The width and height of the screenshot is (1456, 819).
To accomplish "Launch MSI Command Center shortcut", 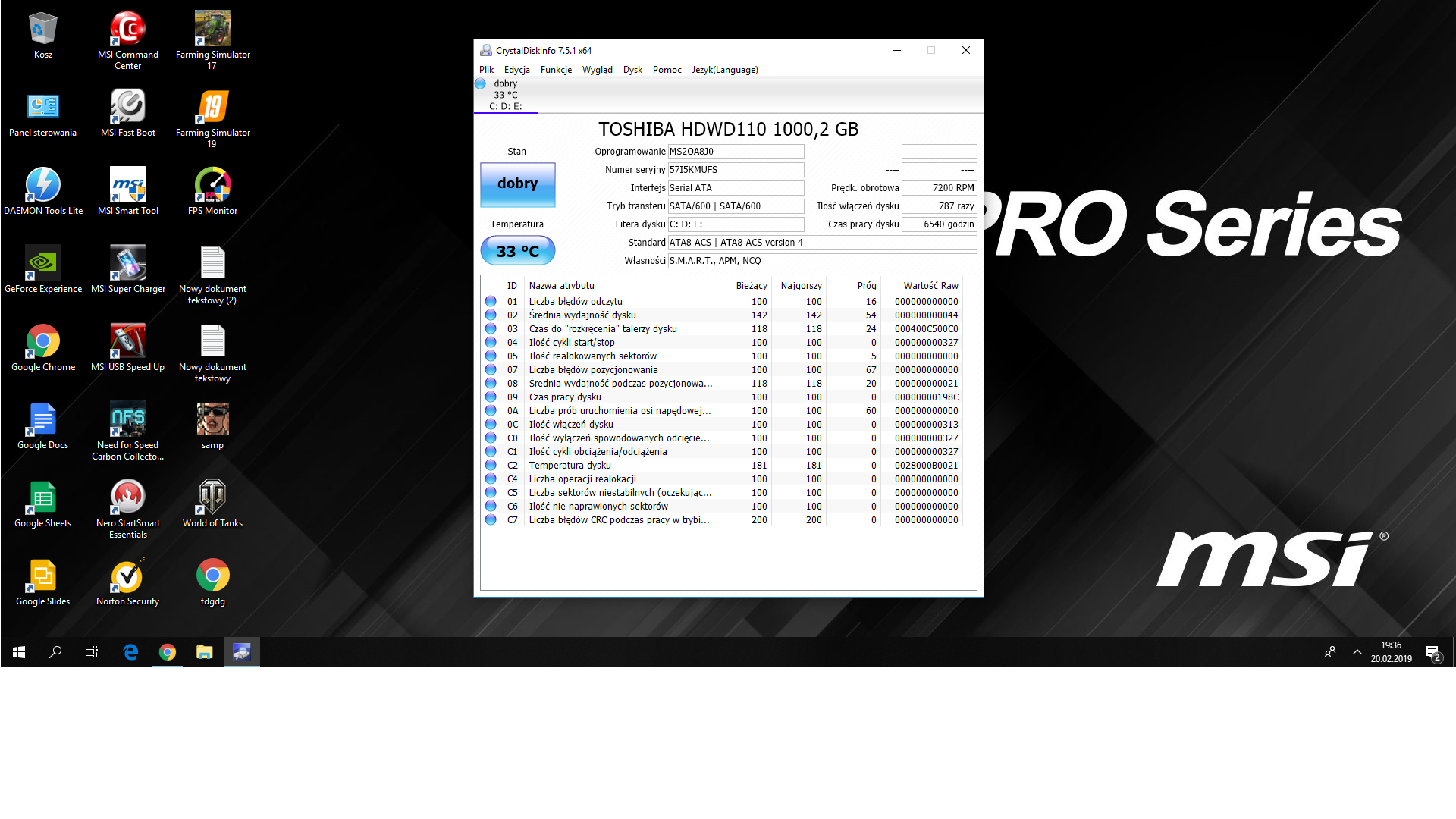I will point(128,41).
